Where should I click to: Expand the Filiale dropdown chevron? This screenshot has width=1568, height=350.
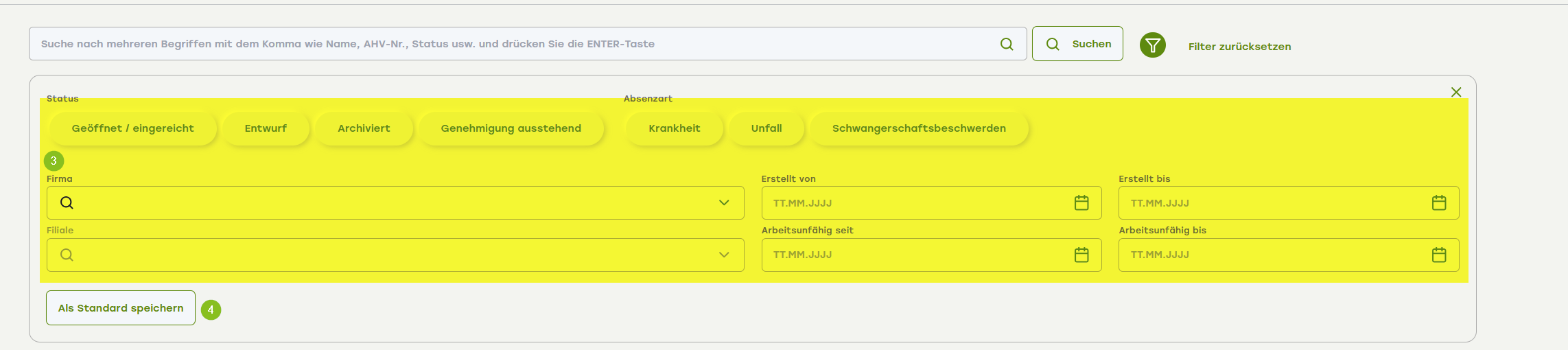point(724,255)
